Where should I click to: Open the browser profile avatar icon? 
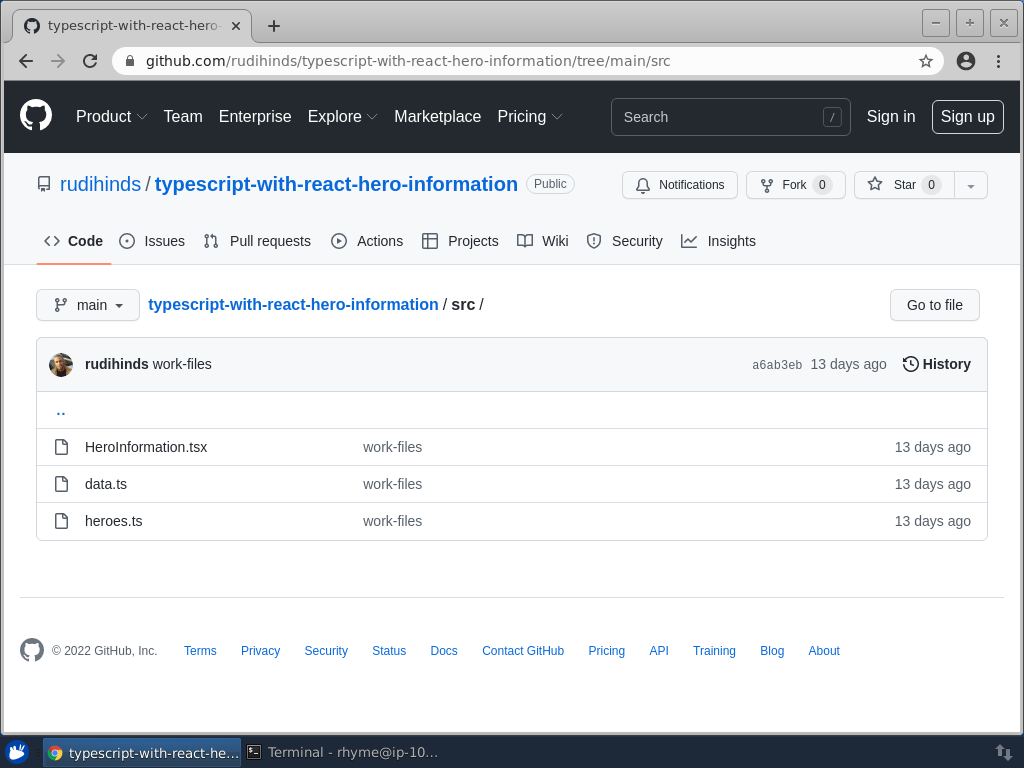pos(966,61)
